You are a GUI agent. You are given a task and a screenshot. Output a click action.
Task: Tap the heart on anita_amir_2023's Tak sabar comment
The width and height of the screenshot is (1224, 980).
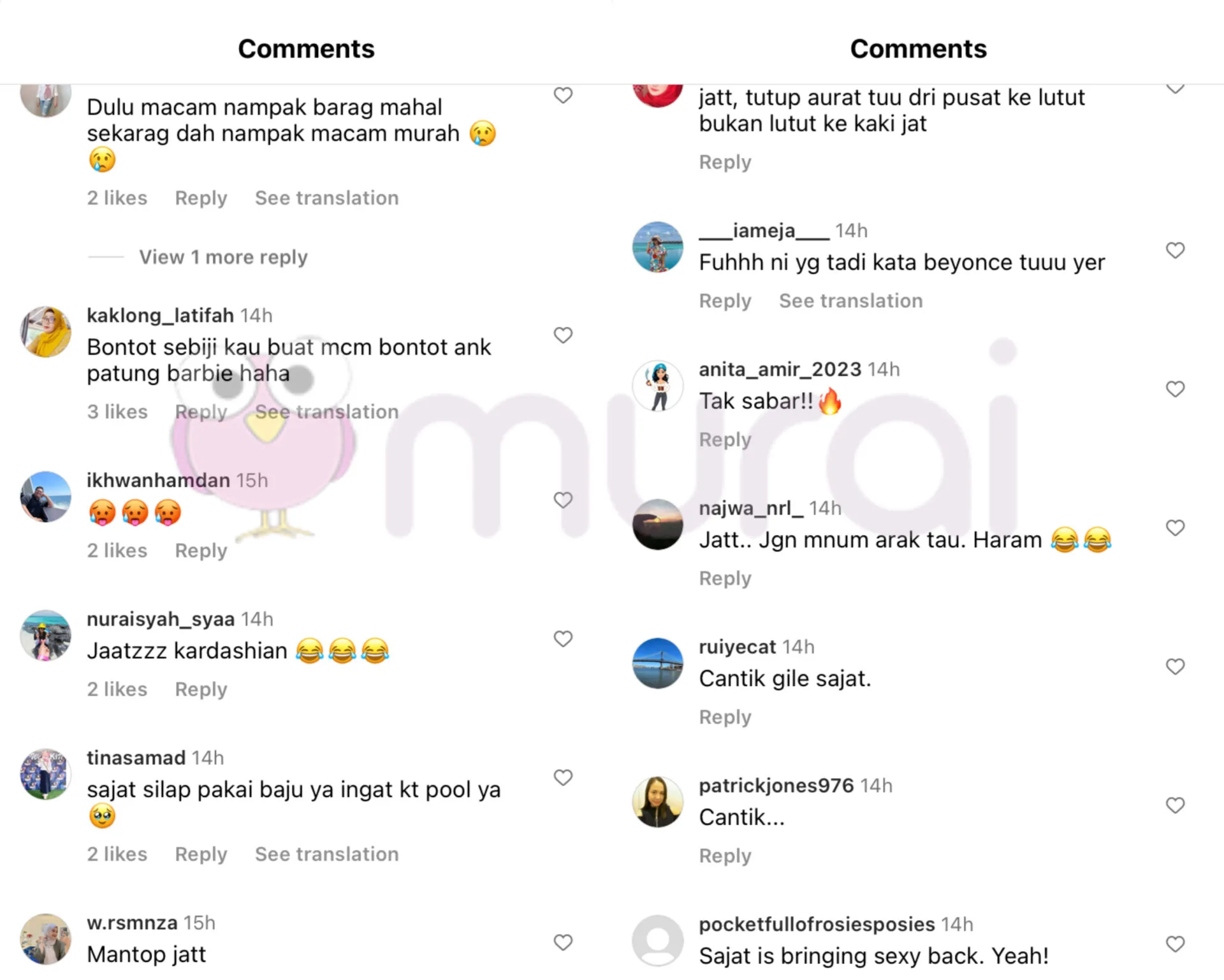[x=1175, y=389]
